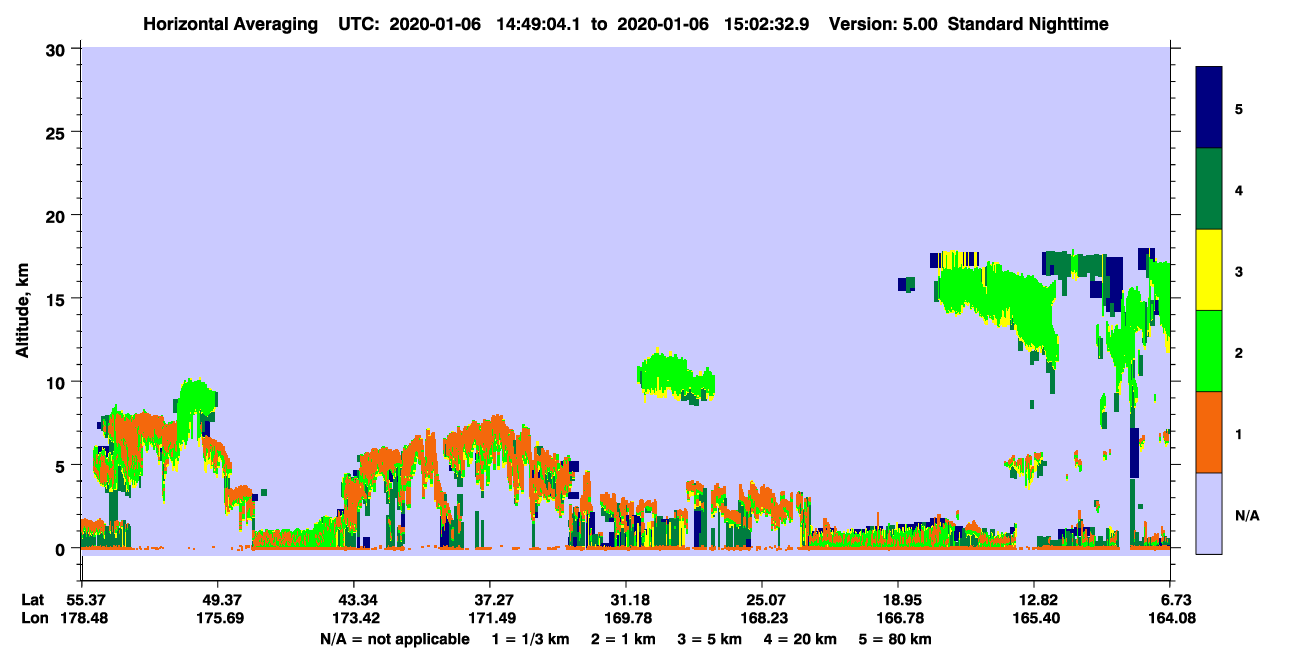Click the y-axis tick label 20
Viewport: 1300px width, 667px height.
58,215
